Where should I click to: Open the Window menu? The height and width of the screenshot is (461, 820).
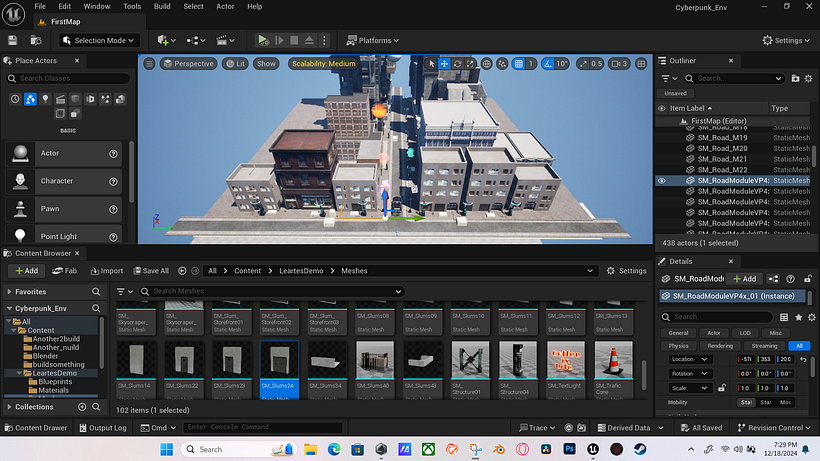97,6
